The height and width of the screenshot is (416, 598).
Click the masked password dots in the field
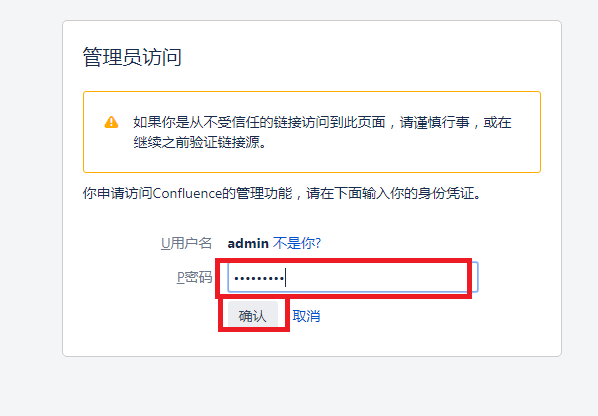coord(259,278)
